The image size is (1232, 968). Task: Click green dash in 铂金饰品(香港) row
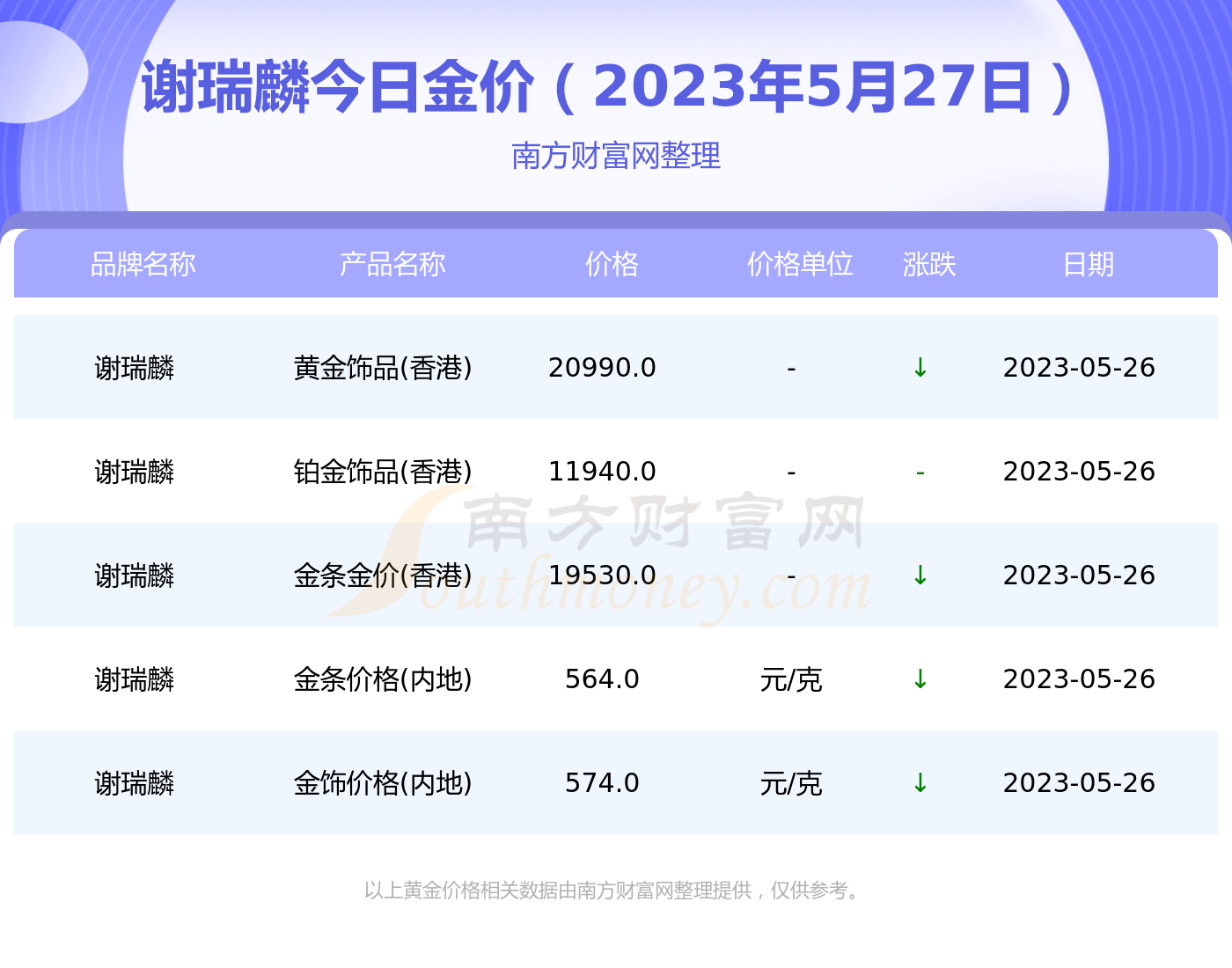tap(920, 473)
